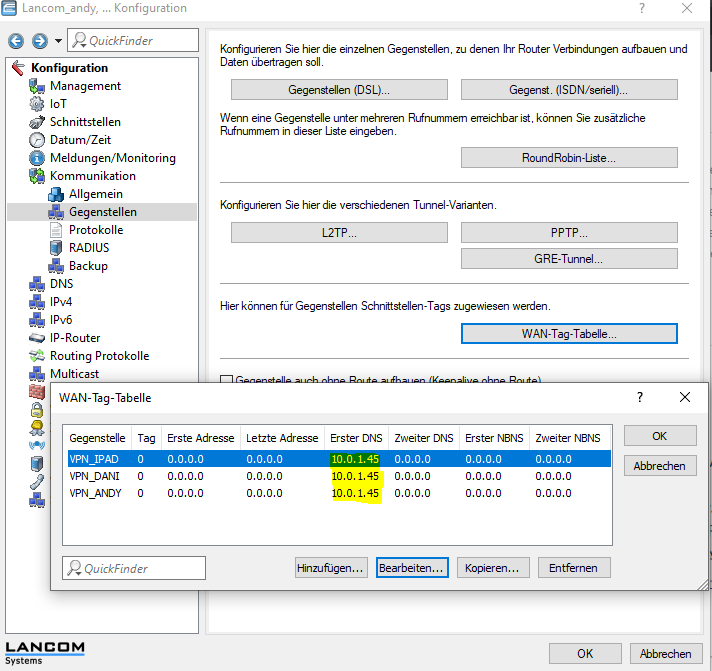The width and height of the screenshot is (712, 671).
Task: Open IP-Router tree item
Action: coord(75,338)
